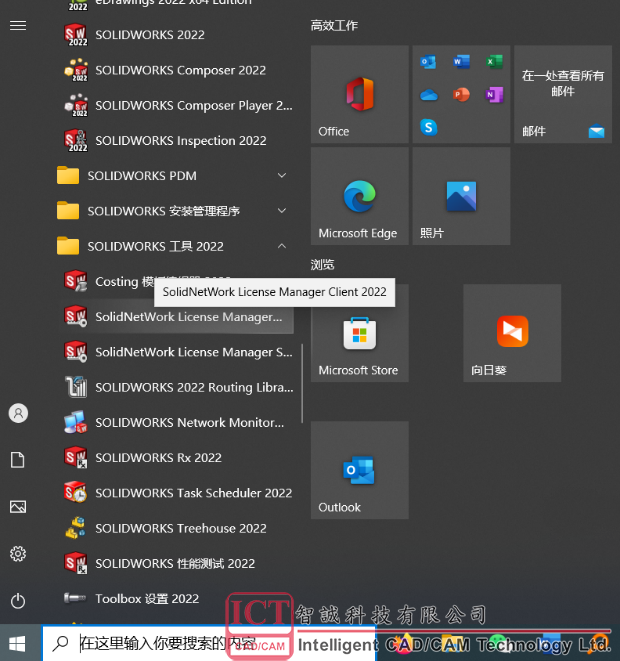
Task: Open the Outlook tile
Action: (x=360, y=470)
